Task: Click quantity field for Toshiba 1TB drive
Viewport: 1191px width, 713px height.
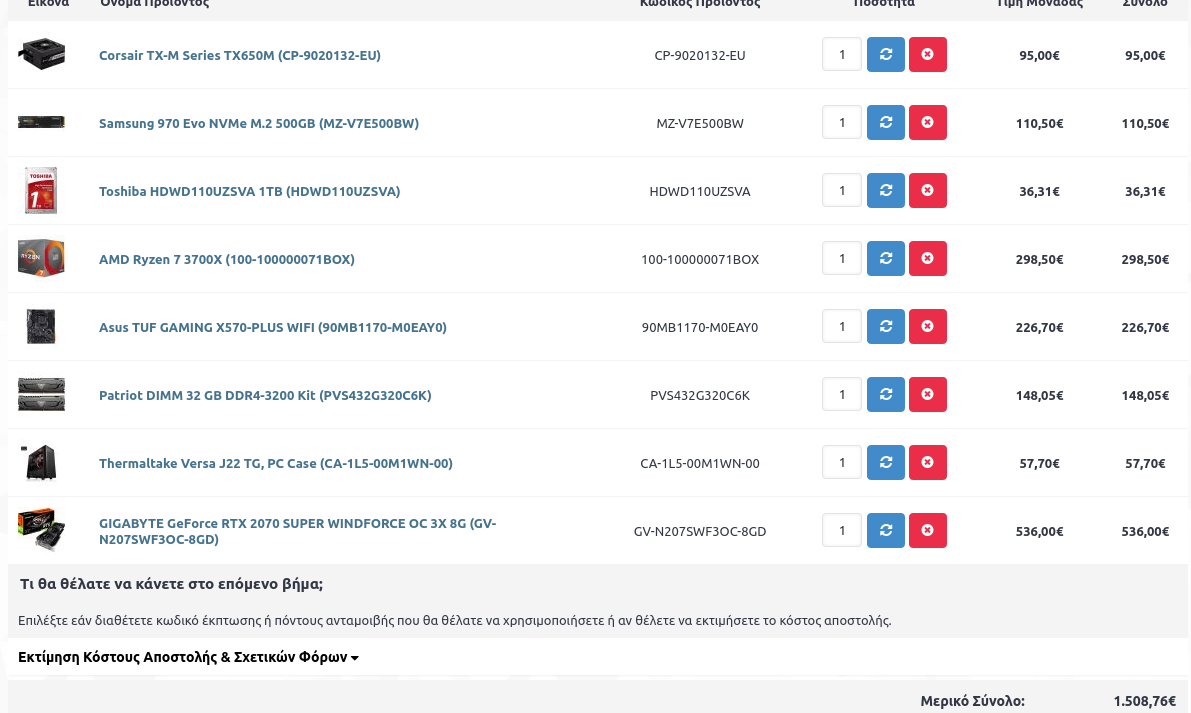Action: click(x=842, y=191)
